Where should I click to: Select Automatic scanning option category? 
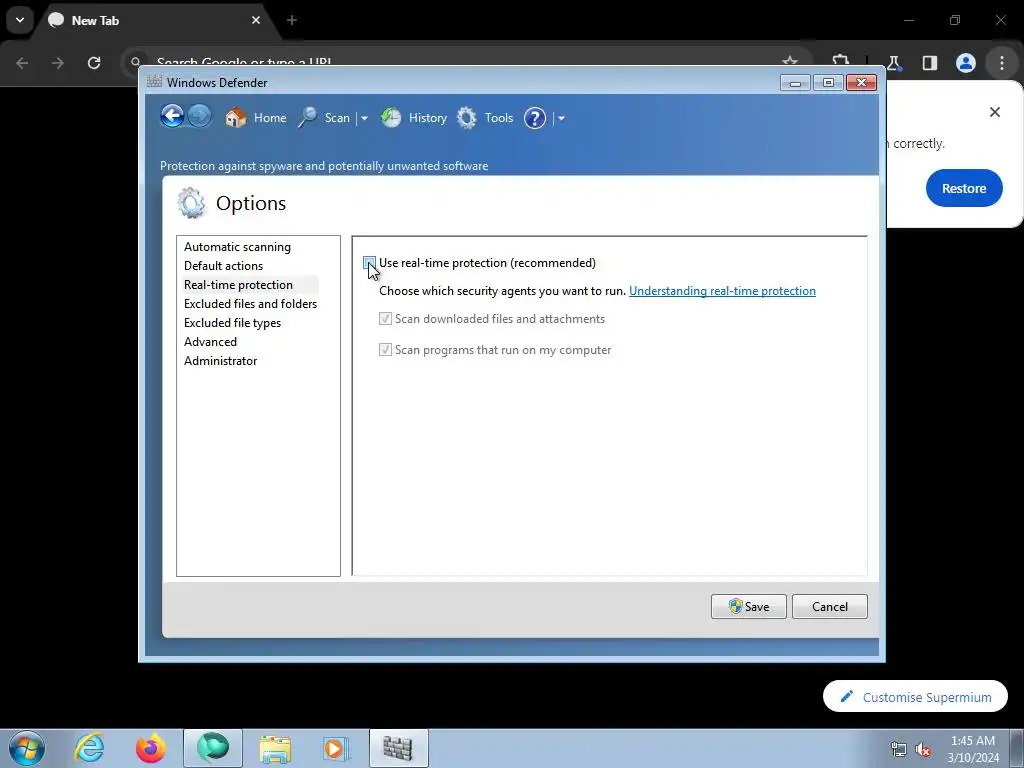(x=237, y=247)
